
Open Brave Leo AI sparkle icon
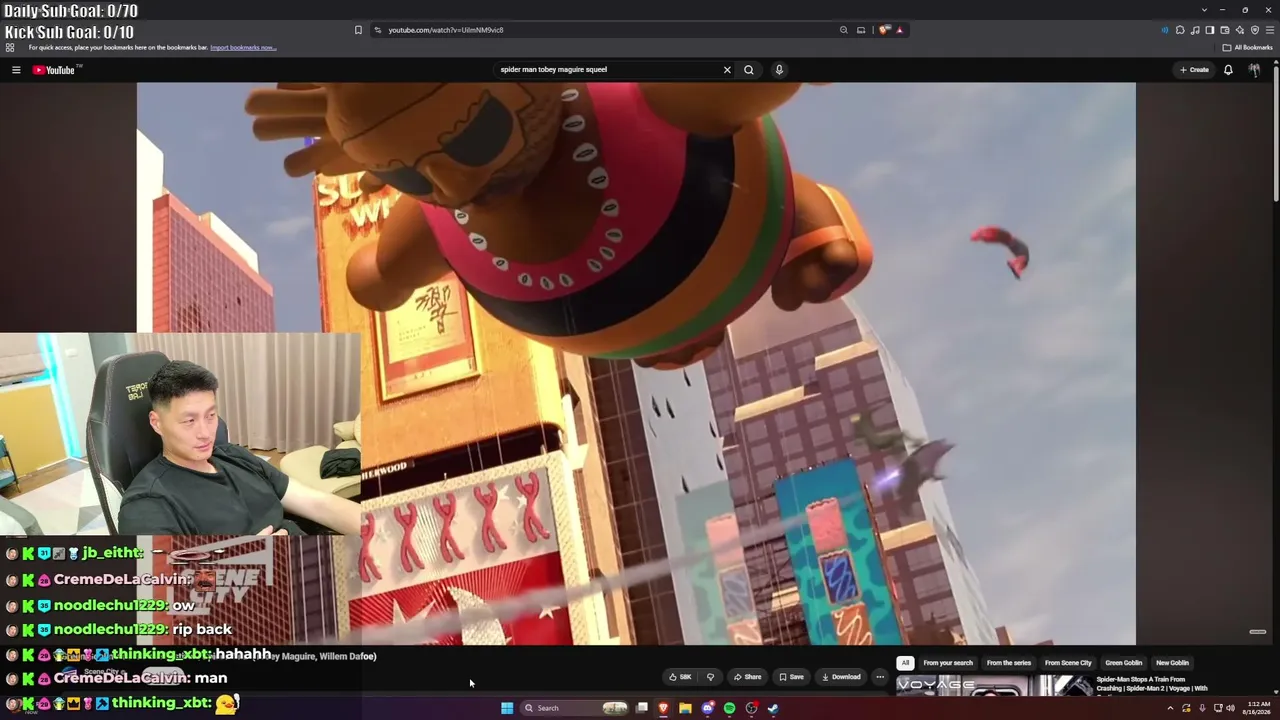[x=1240, y=30]
